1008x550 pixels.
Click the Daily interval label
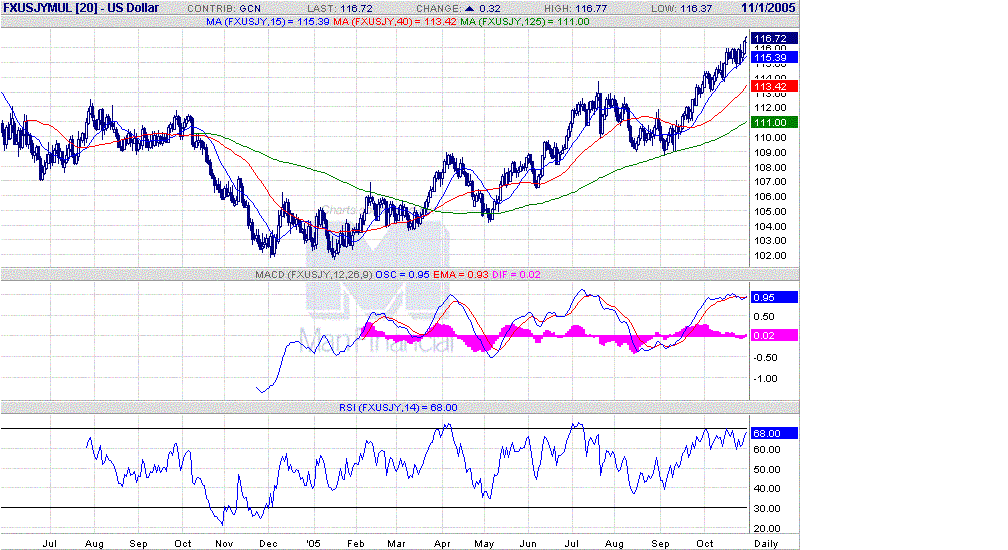[766, 544]
